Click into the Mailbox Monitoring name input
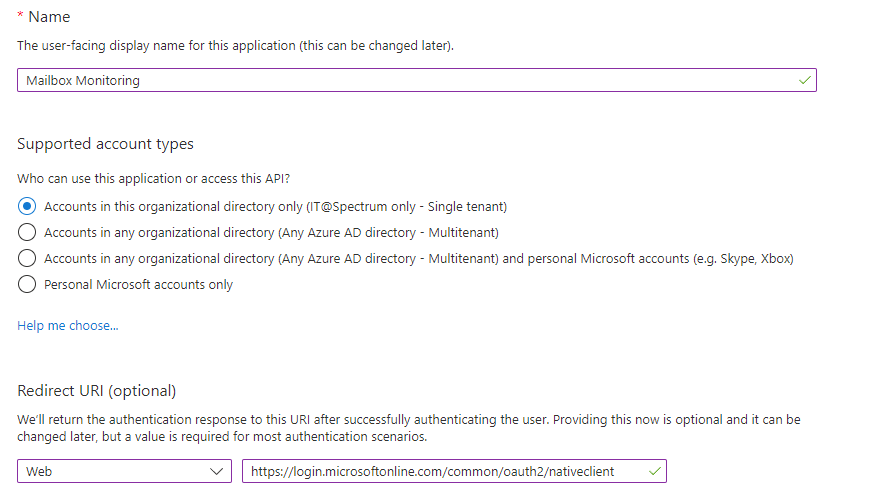The width and height of the screenshot is (886, 503). 417,80
